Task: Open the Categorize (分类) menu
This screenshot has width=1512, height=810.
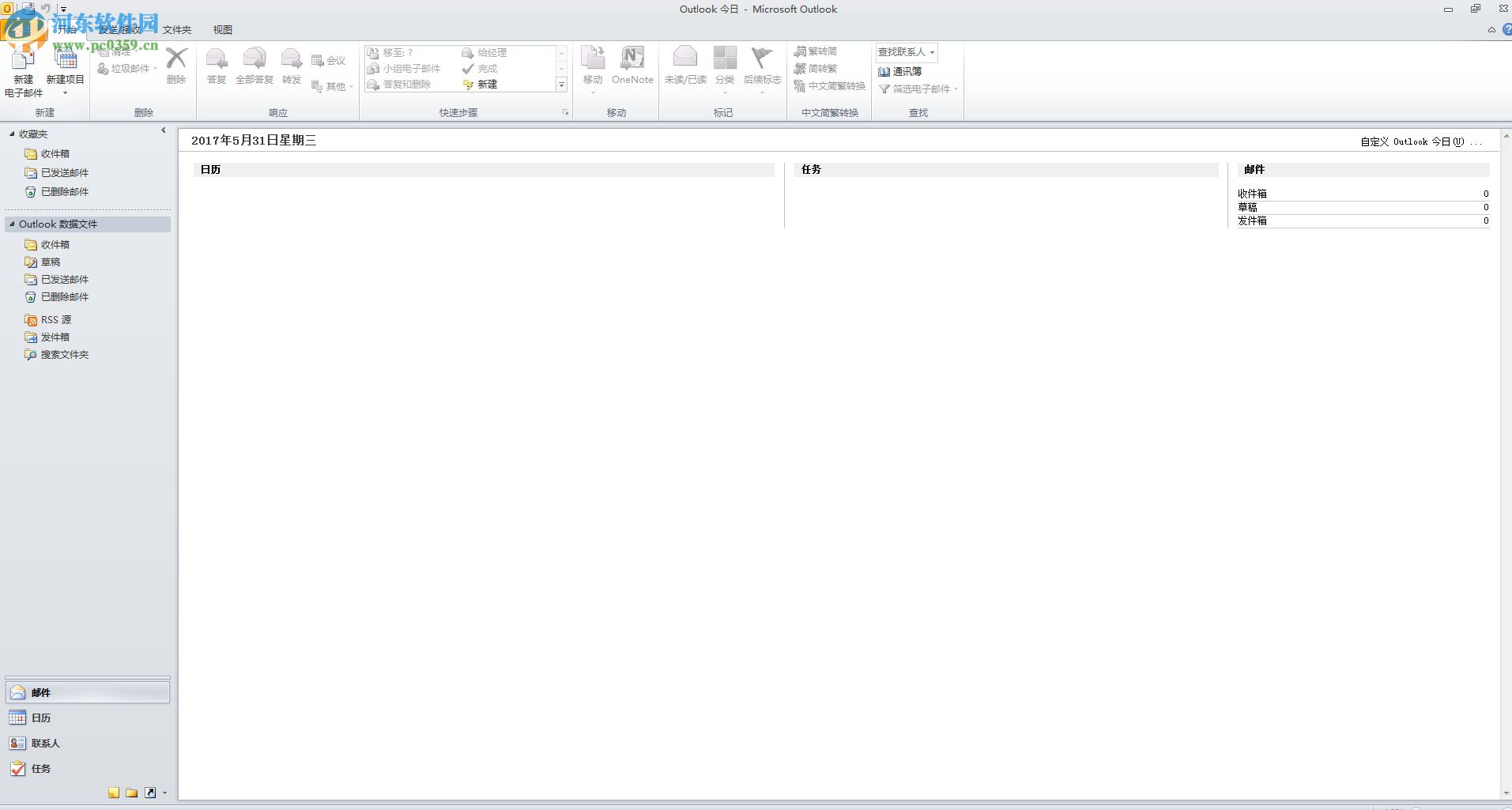Action: (725, 70)
